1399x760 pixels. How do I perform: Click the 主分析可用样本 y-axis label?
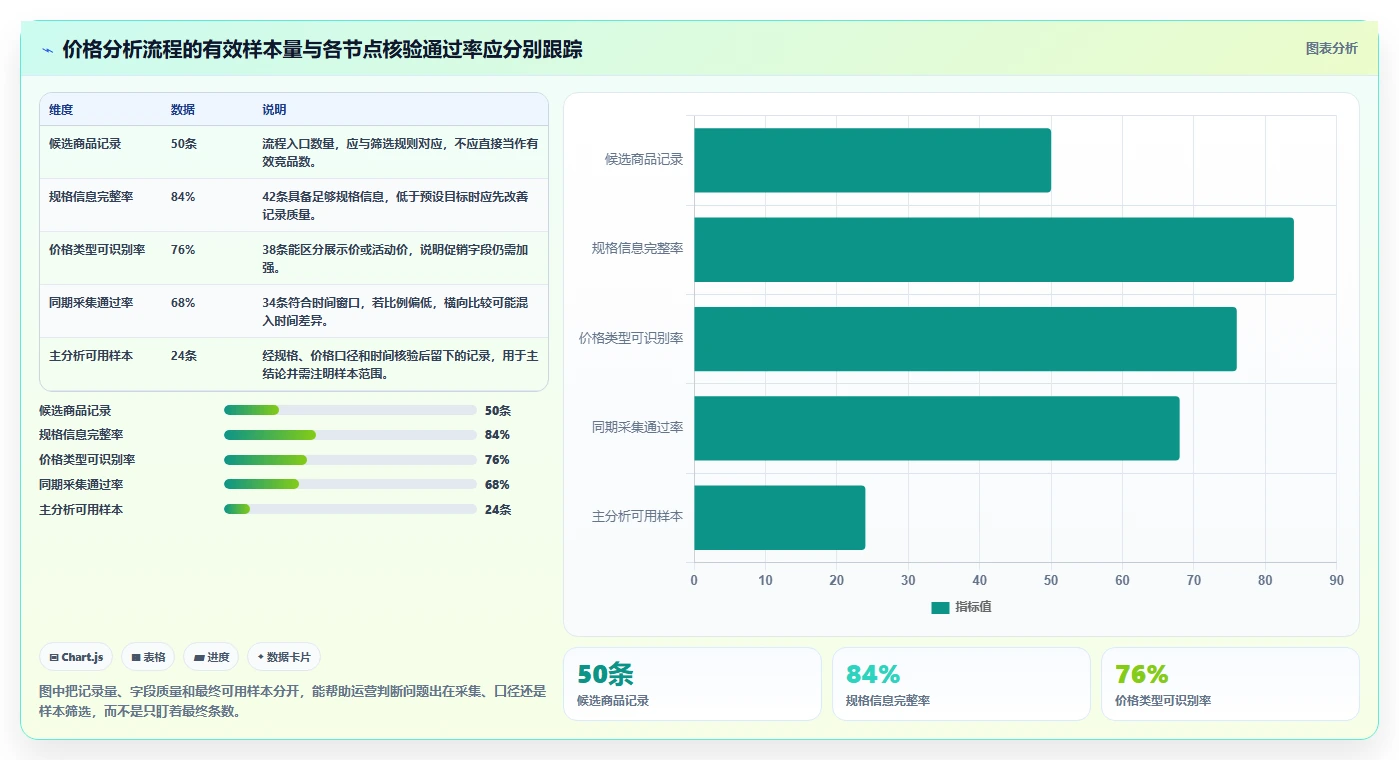coord(637,517)
